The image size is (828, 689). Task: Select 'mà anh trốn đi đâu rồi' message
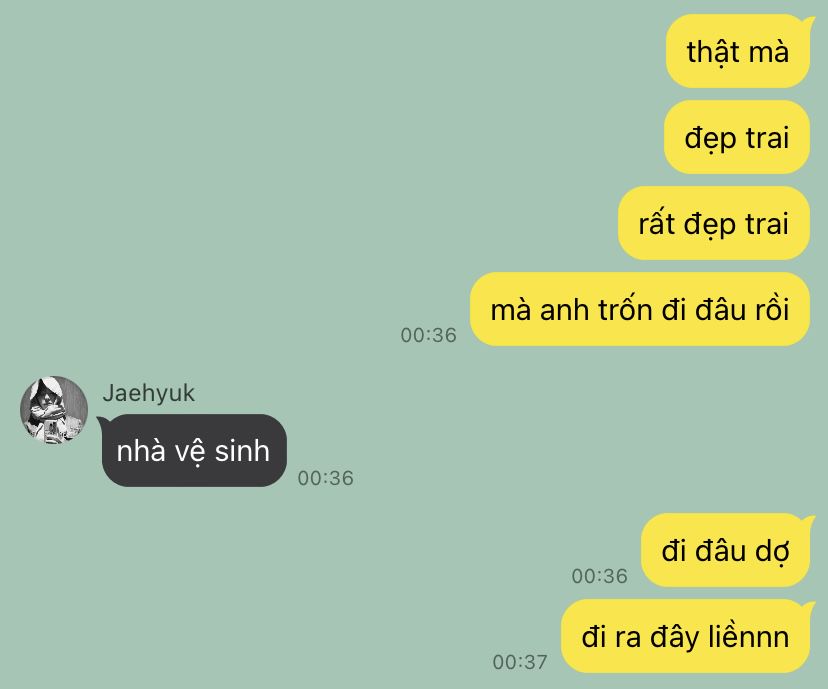[640, 309]
